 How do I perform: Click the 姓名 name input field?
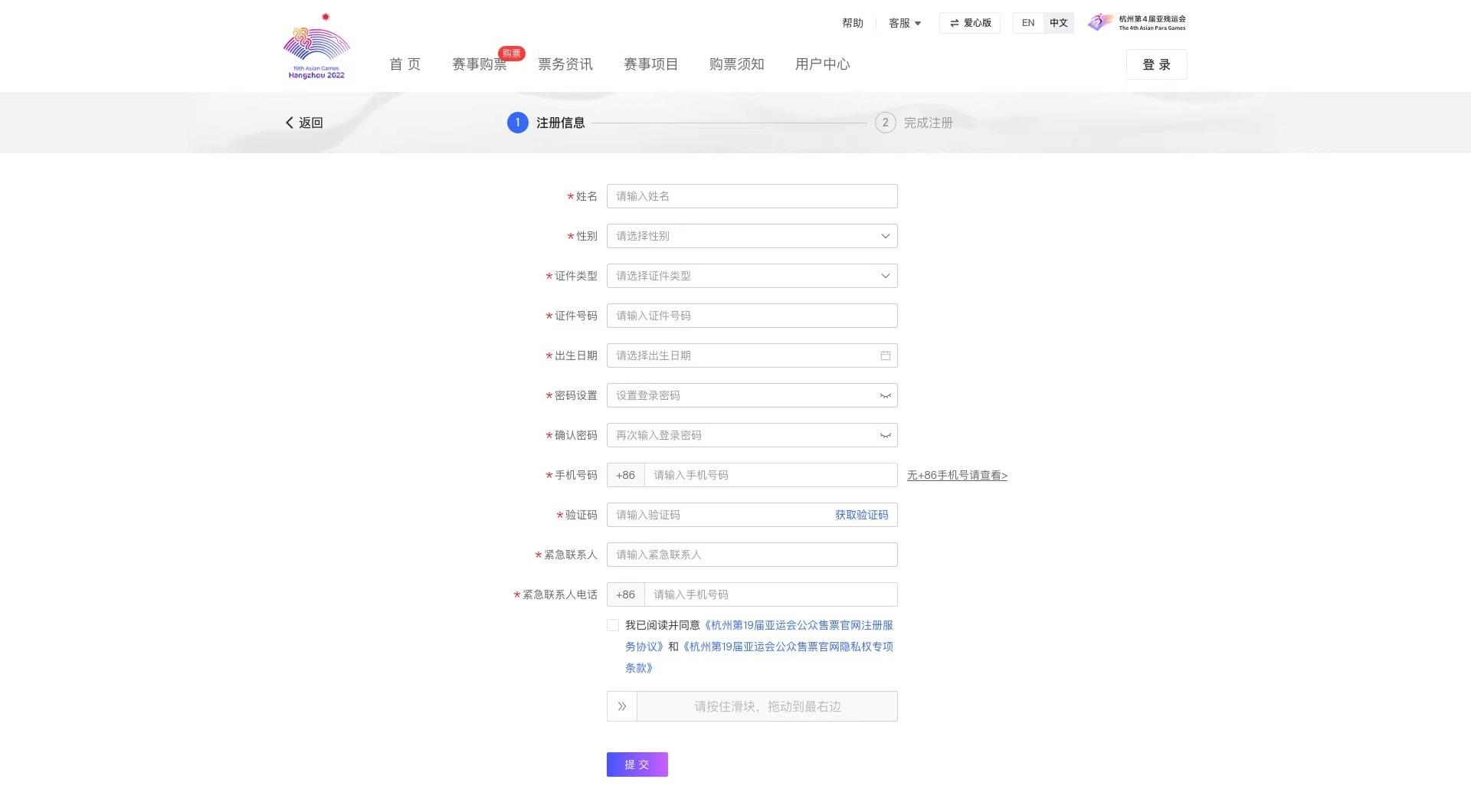point(752,196)
